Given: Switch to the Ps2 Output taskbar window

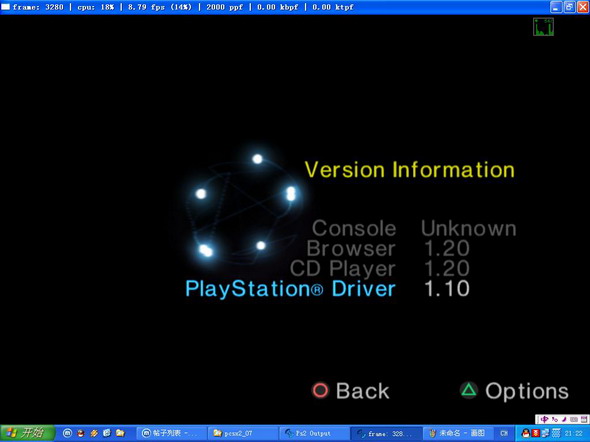Looking at the screenshot, I should tap(314, 433).
